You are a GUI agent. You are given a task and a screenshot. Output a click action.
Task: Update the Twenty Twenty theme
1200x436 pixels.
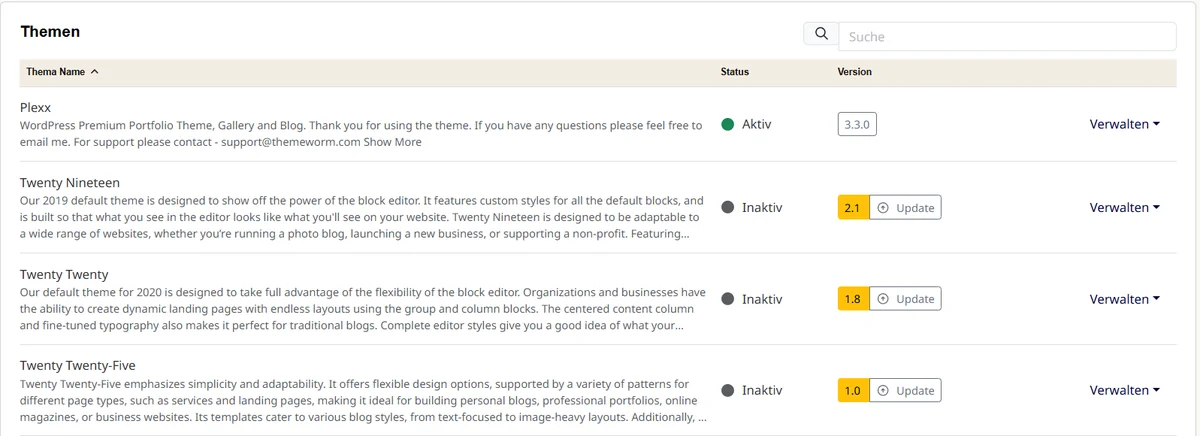[x=905, y=299]
